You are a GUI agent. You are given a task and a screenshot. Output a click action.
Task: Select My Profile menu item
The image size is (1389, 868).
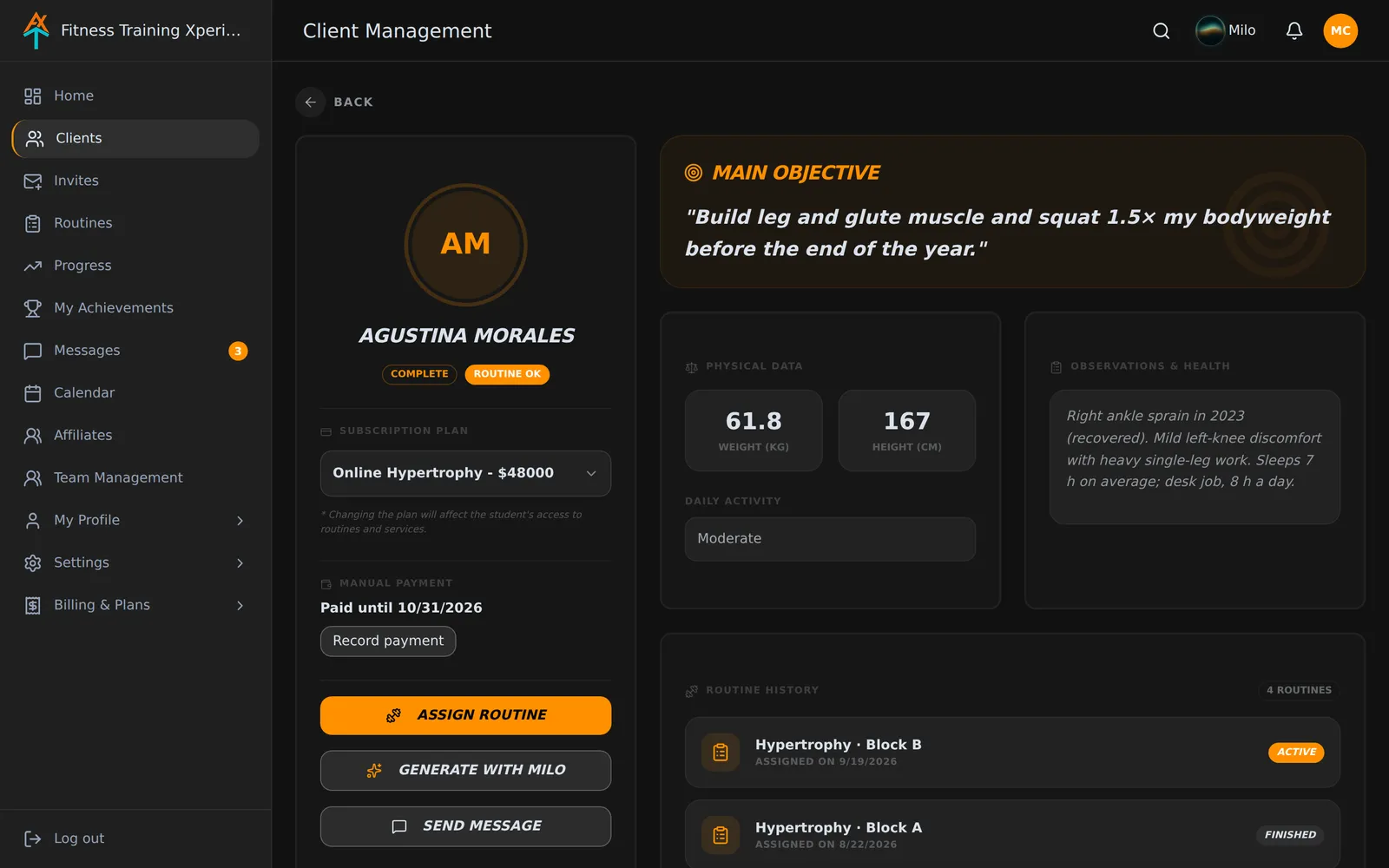[135, 521]
